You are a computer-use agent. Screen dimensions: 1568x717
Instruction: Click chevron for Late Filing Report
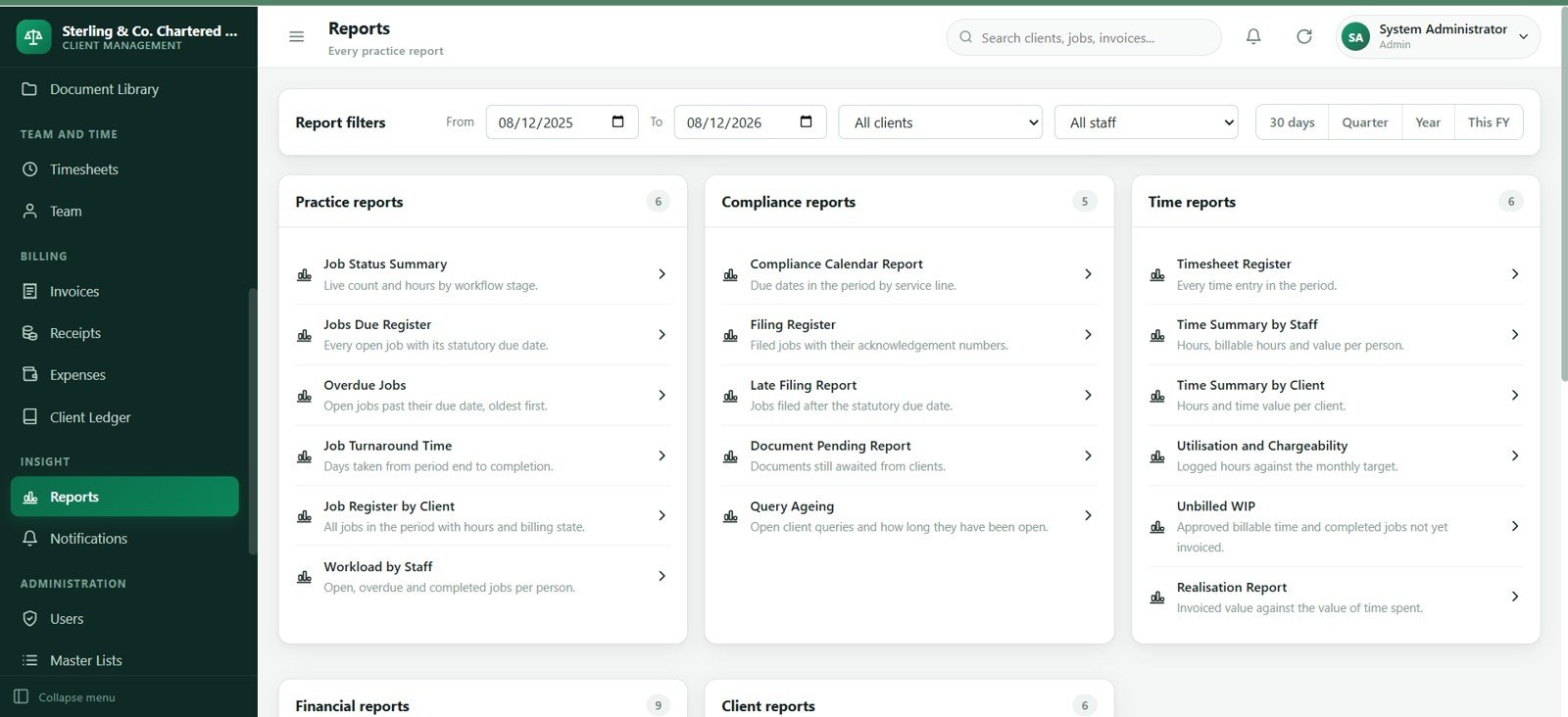1088,396
